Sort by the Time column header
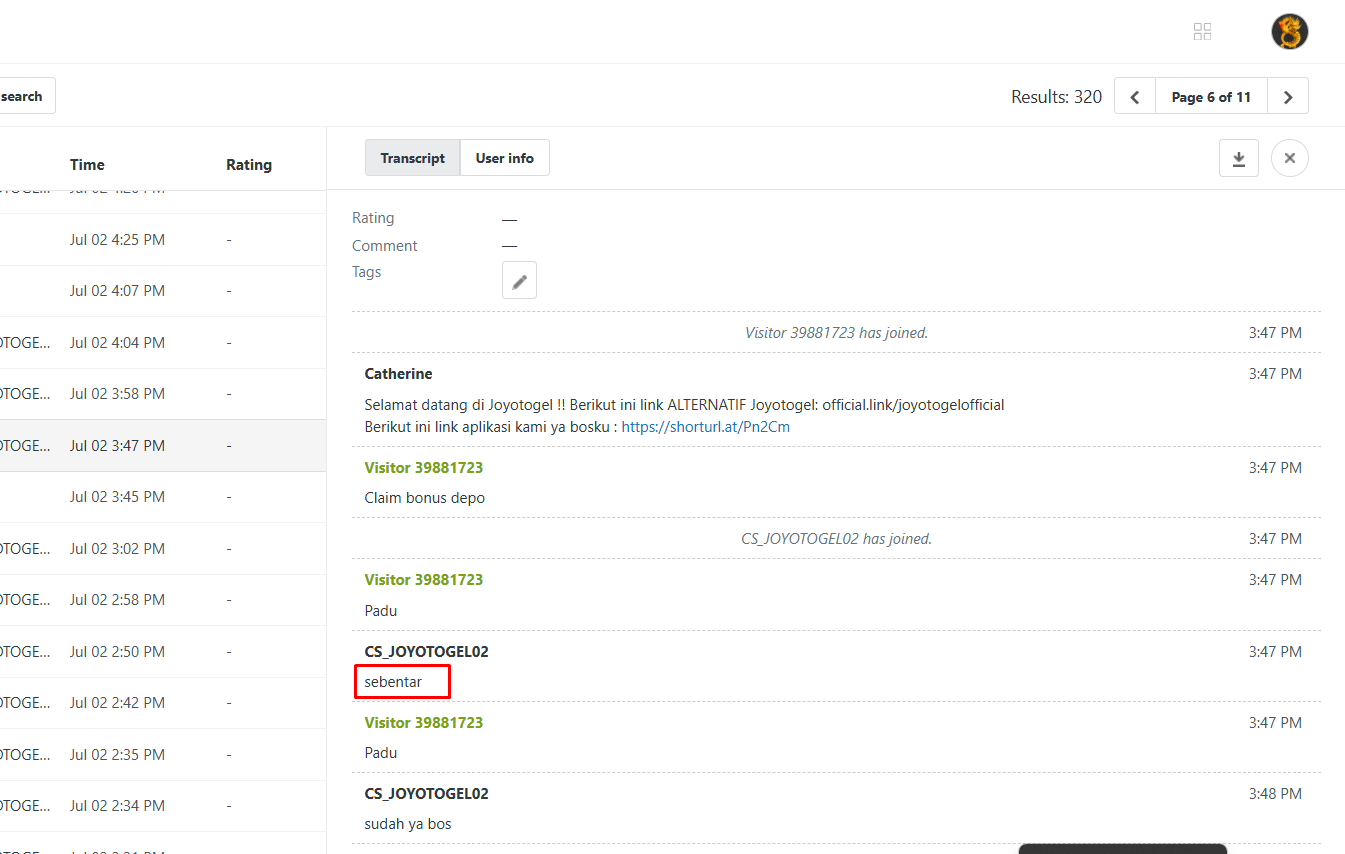This screenshot has width=1345, height=854. click(x=87, y=165)
